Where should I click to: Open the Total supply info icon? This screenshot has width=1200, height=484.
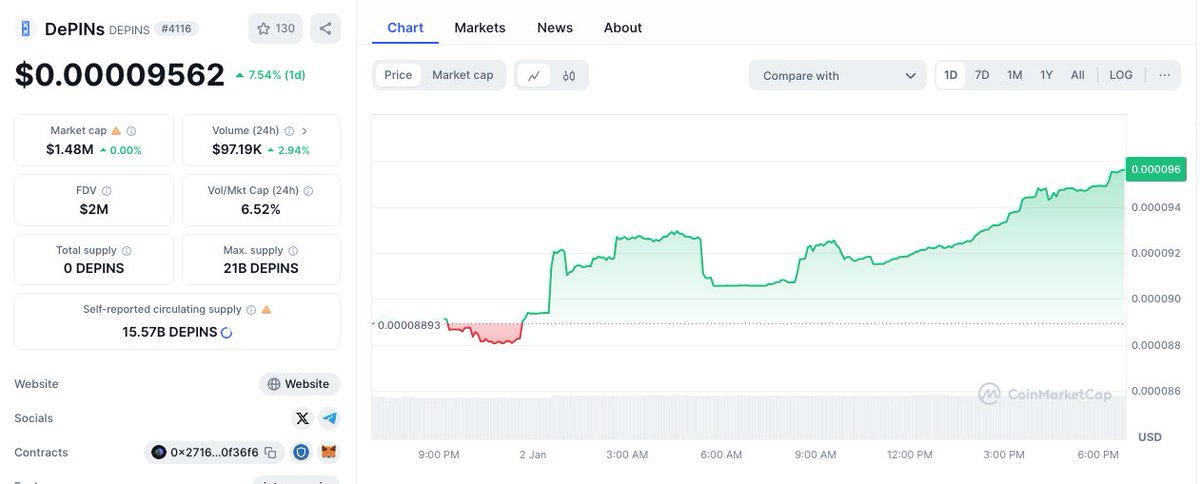click(126, 251)
